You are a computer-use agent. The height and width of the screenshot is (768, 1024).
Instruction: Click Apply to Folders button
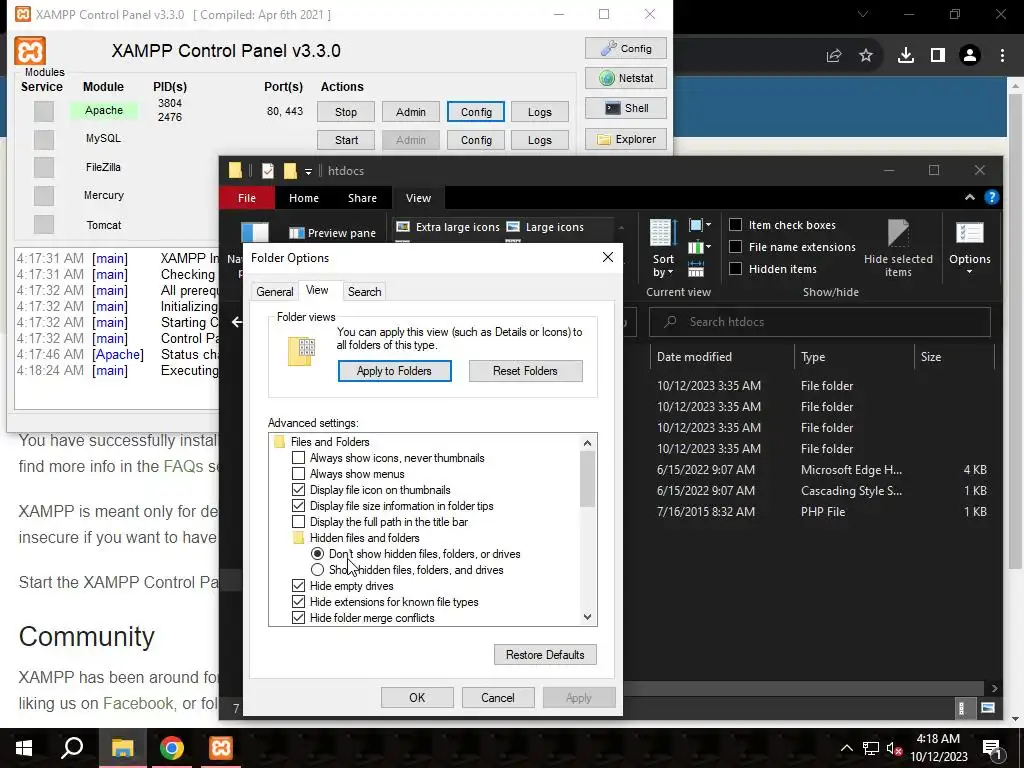394,371
